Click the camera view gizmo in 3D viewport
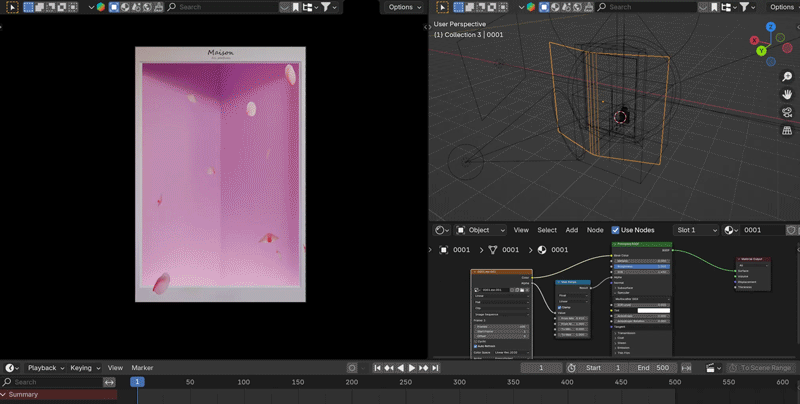Image resolution: width=800 pixels, height=404 pixels. [787, 112]
